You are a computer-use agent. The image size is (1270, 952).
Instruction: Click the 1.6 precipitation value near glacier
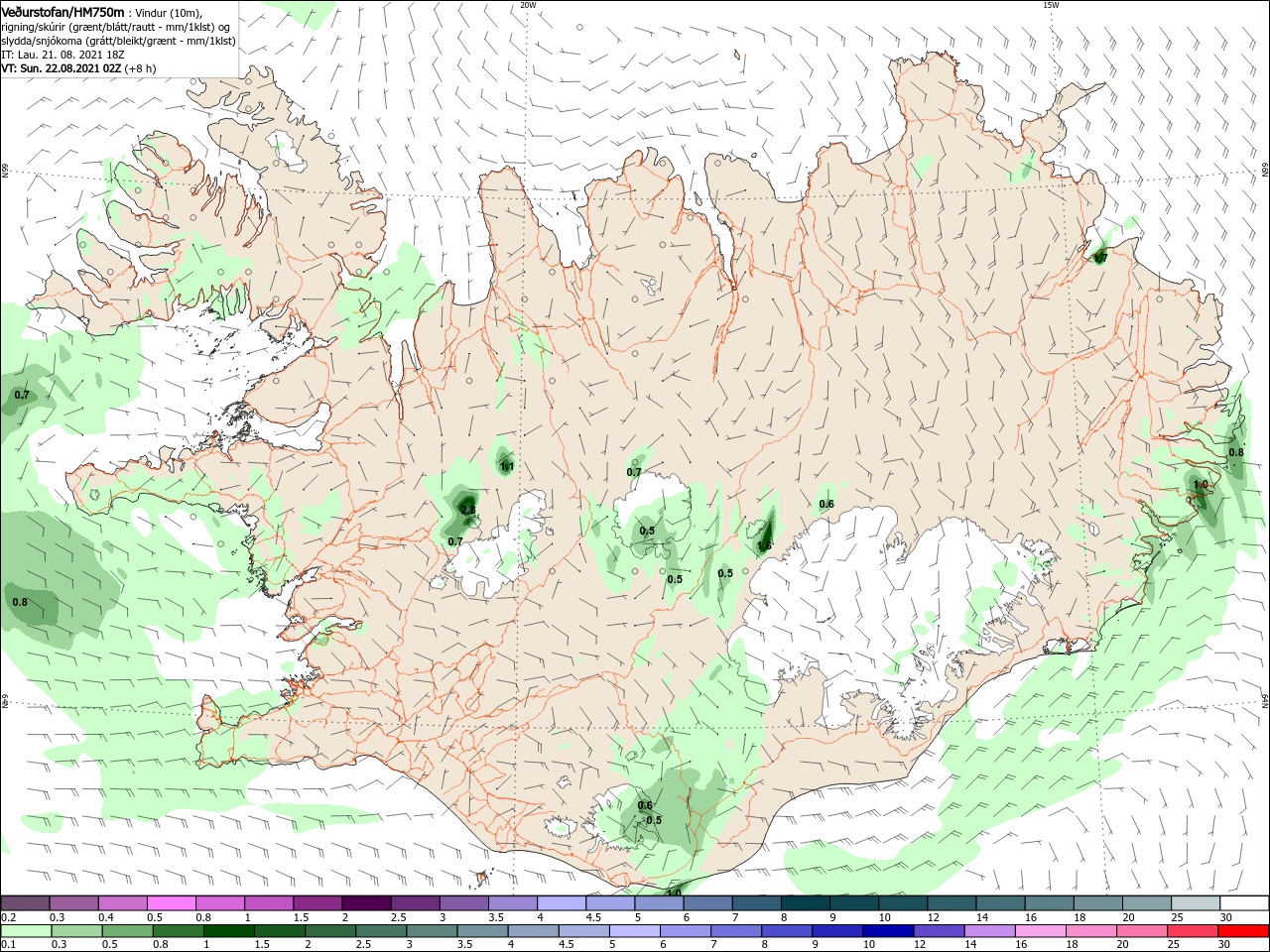[764, 545]
